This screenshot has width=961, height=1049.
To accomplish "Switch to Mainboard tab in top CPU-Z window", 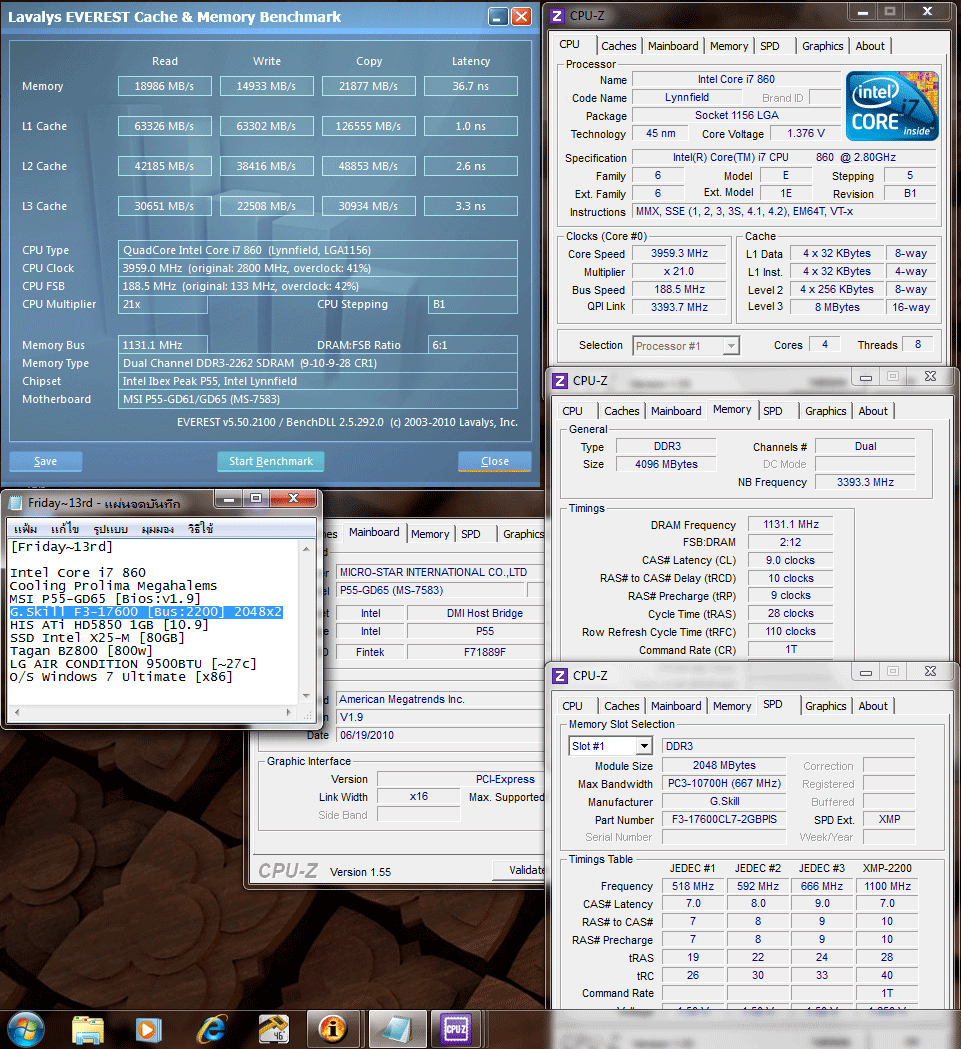I will point(673,46).
